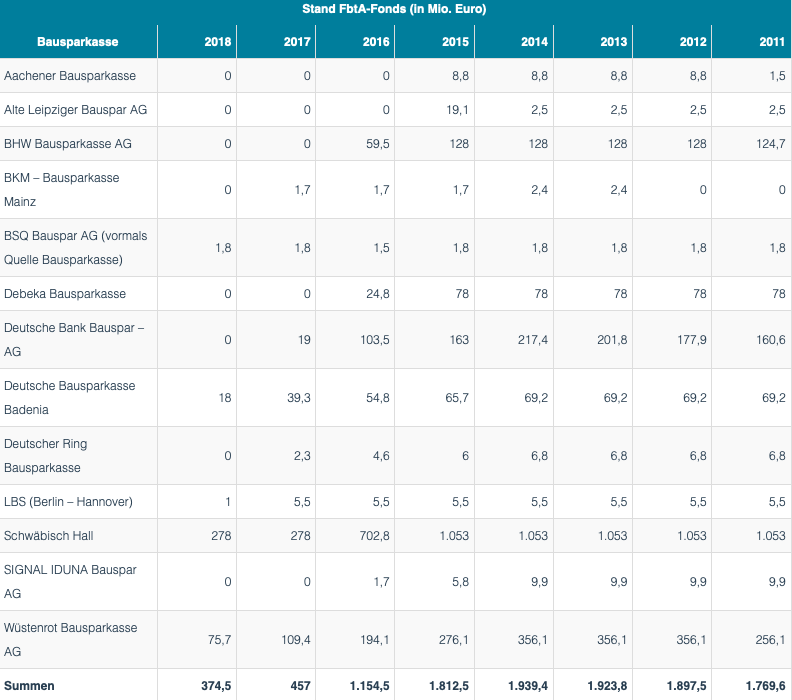Click the 2013 column header

(x=614, y=42)
